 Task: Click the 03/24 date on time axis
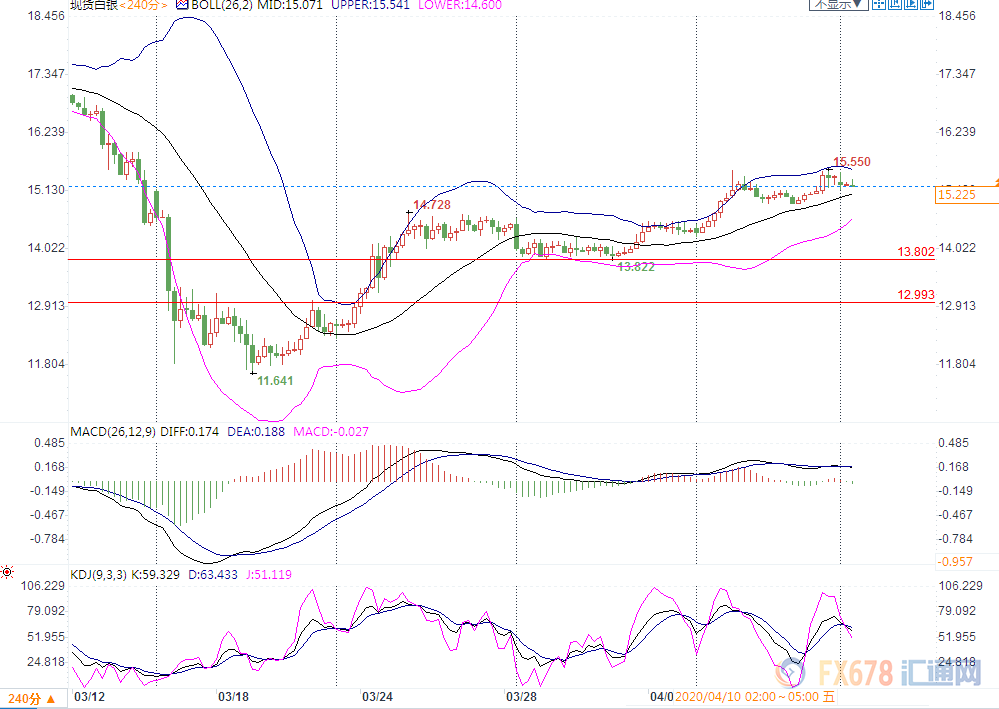(377, 695)
